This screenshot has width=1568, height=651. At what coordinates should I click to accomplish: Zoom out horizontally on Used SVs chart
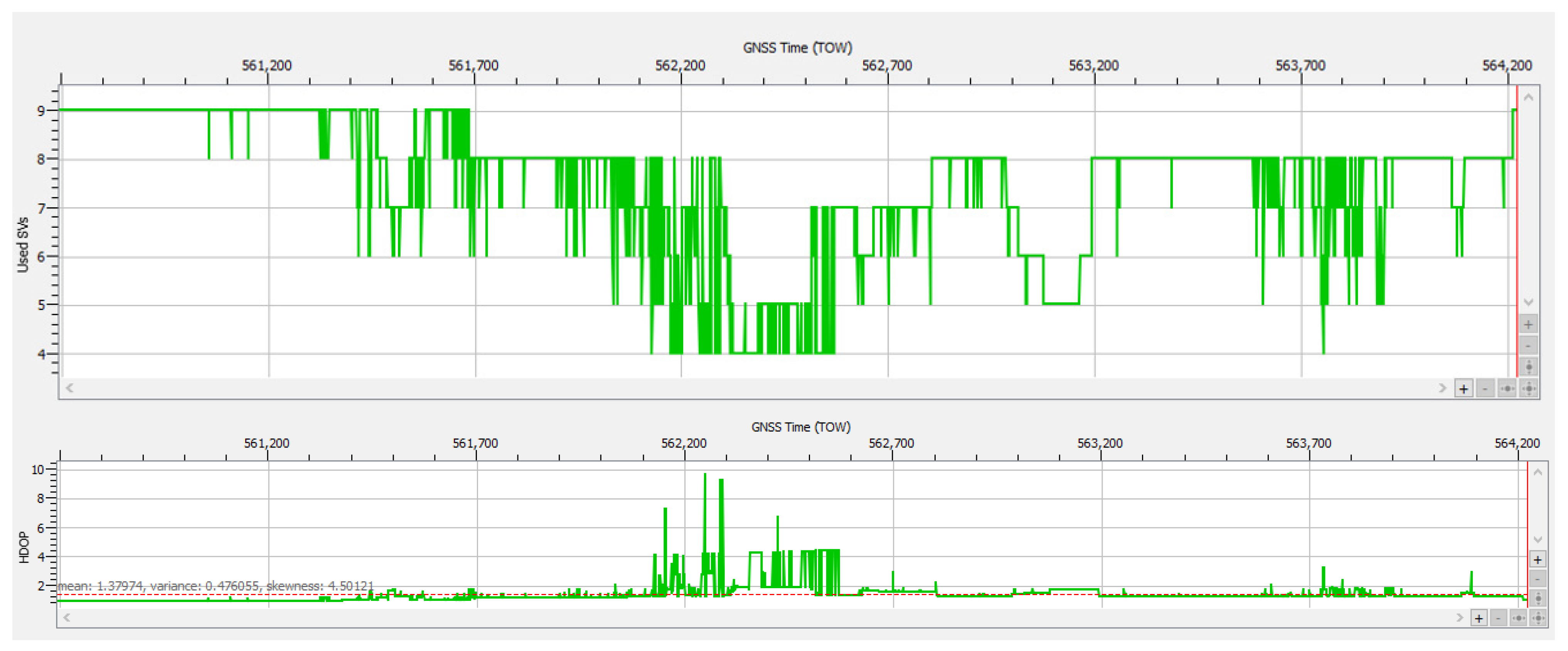1485,388
